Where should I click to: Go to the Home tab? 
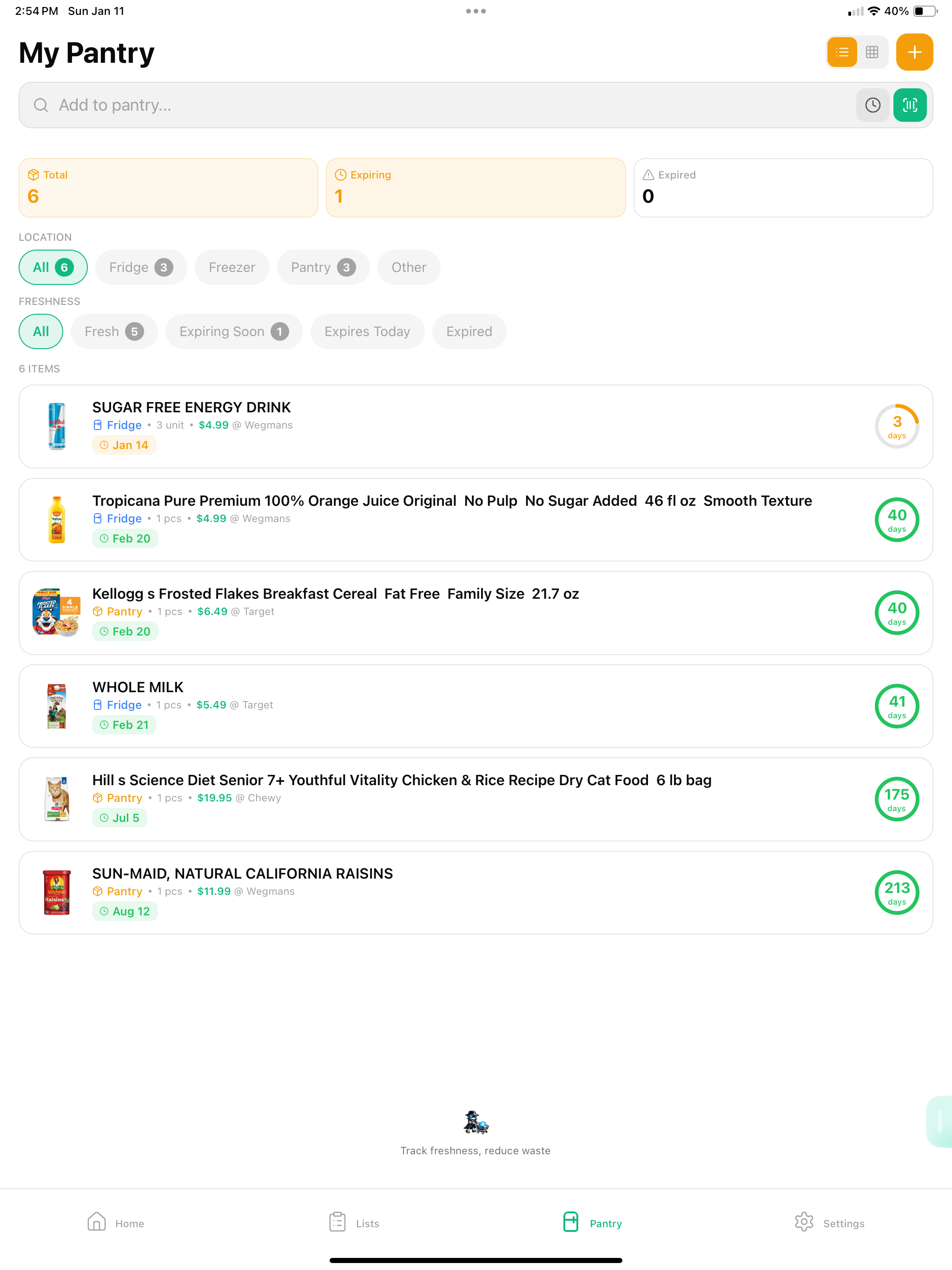(x=115, y=1223)
